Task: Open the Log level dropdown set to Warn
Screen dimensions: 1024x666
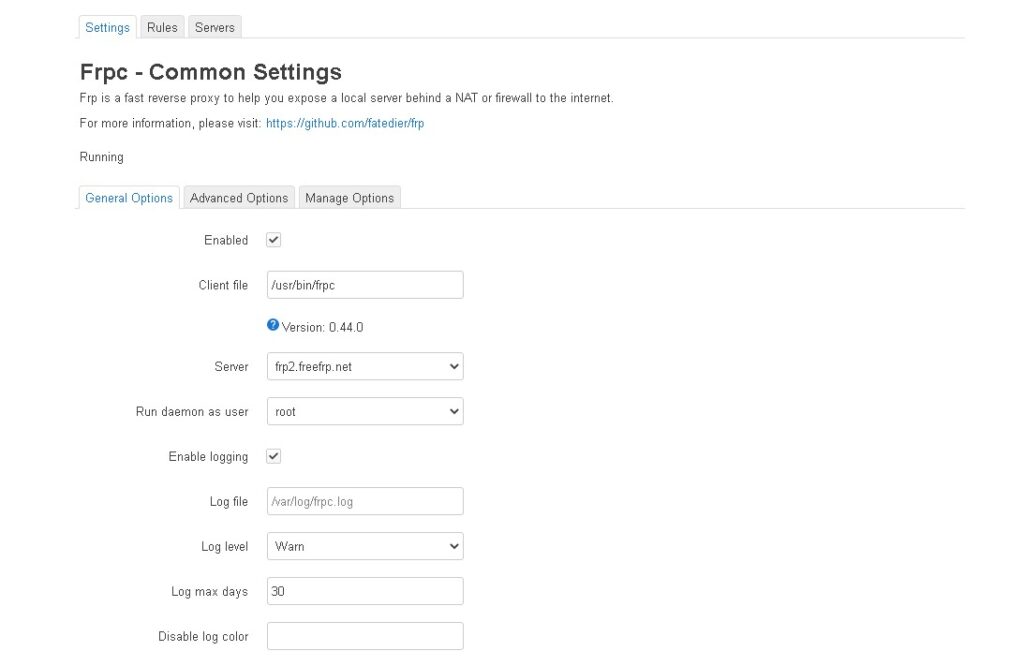Action: [365, 546]
